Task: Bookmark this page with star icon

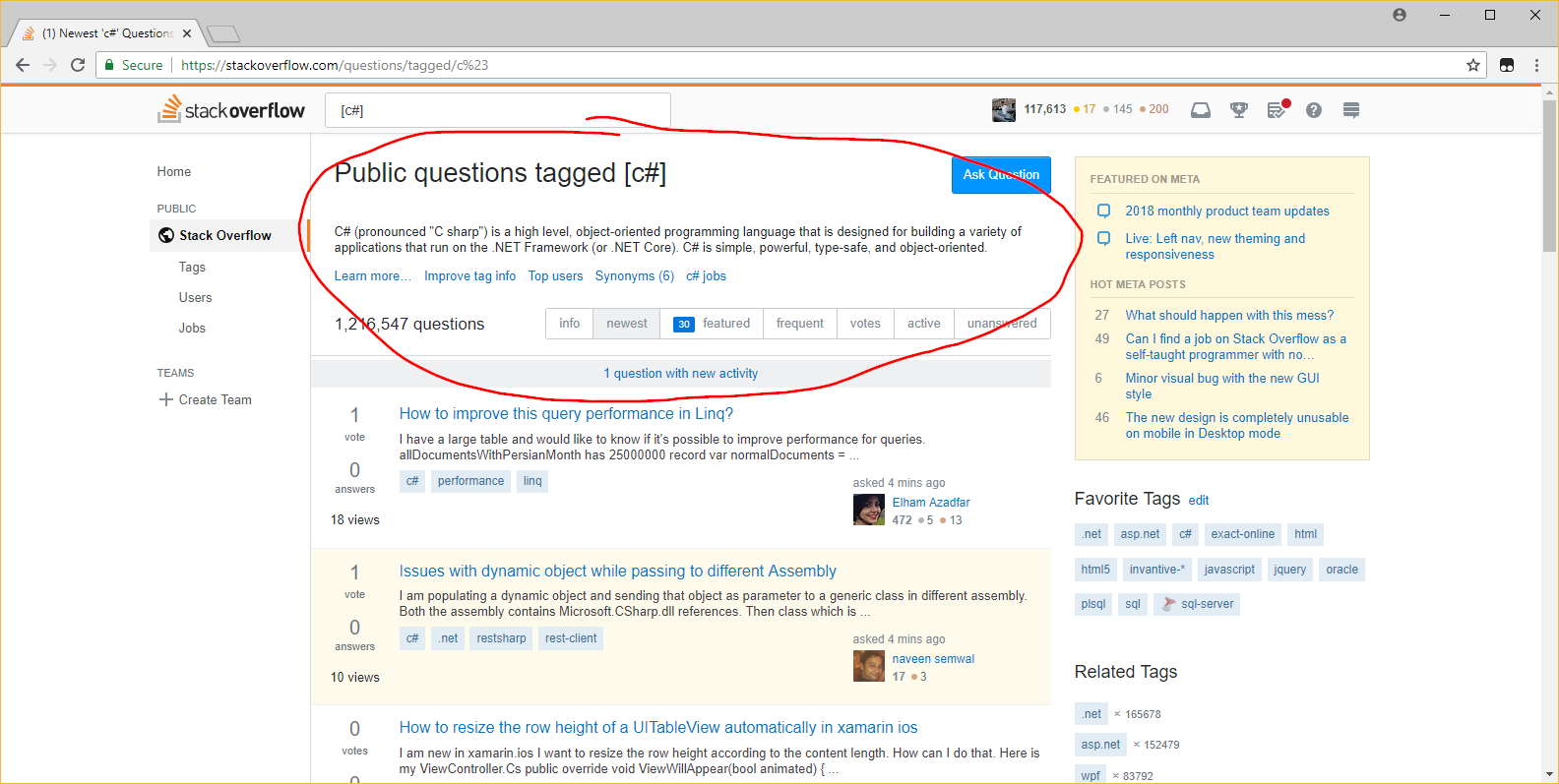Action: point(1473,65)
